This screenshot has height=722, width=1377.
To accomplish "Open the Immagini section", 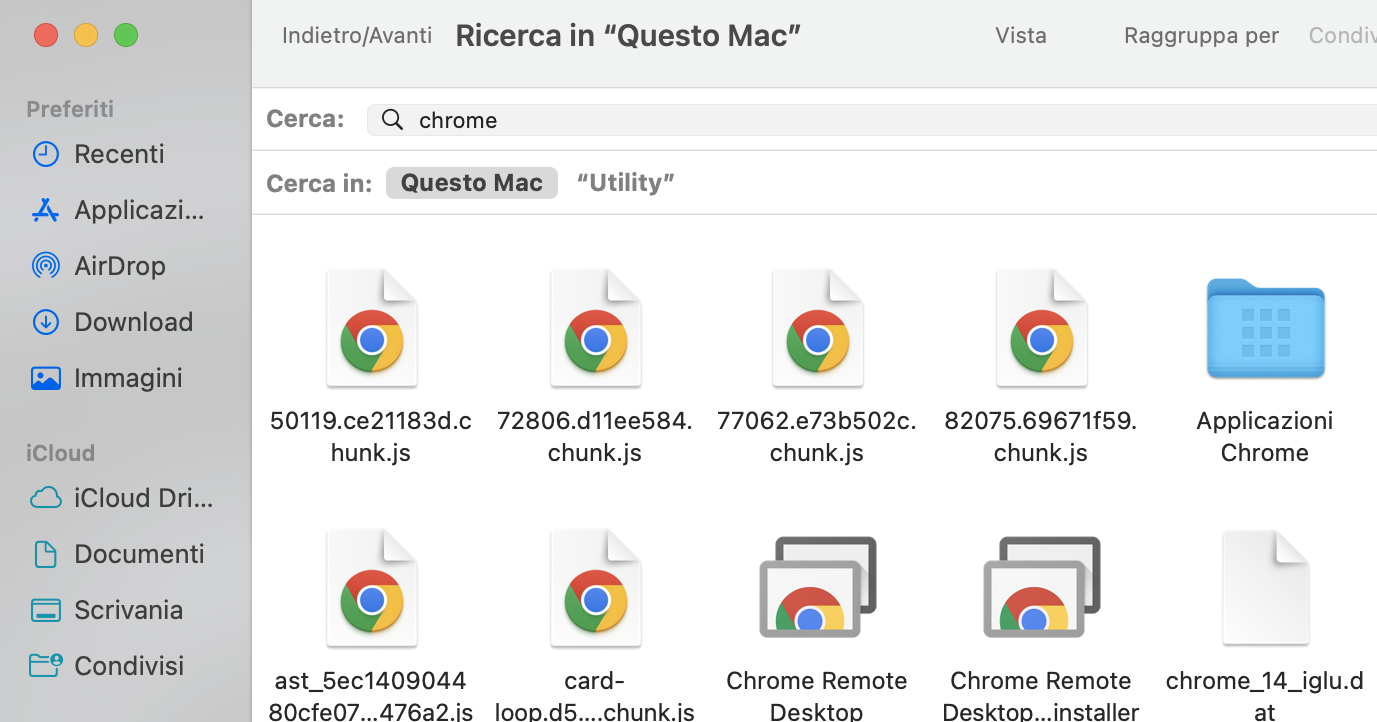I will click(128, 377).
